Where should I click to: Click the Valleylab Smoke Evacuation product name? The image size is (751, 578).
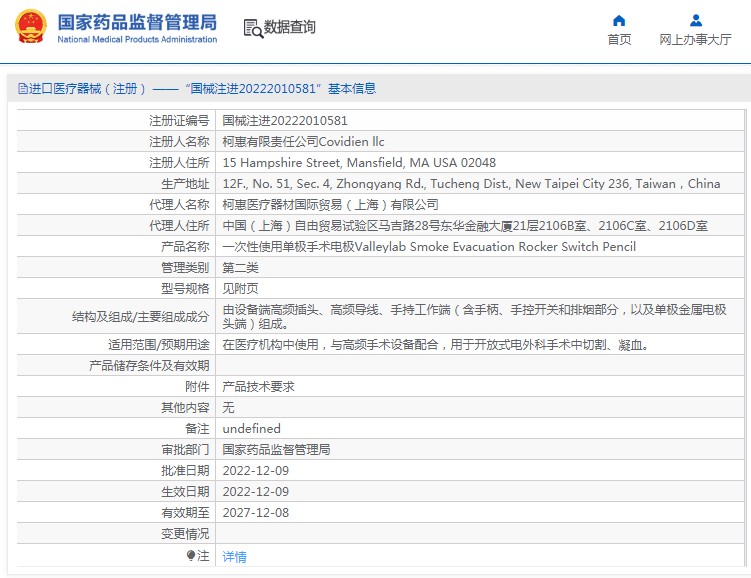[x=428, y=246]
